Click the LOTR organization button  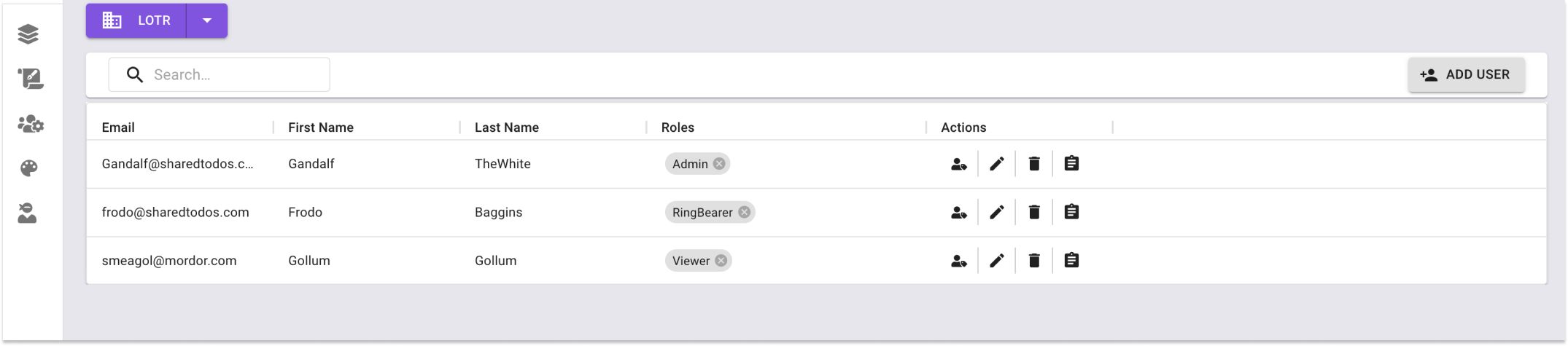pyautogui.click(x=136, y=20)
